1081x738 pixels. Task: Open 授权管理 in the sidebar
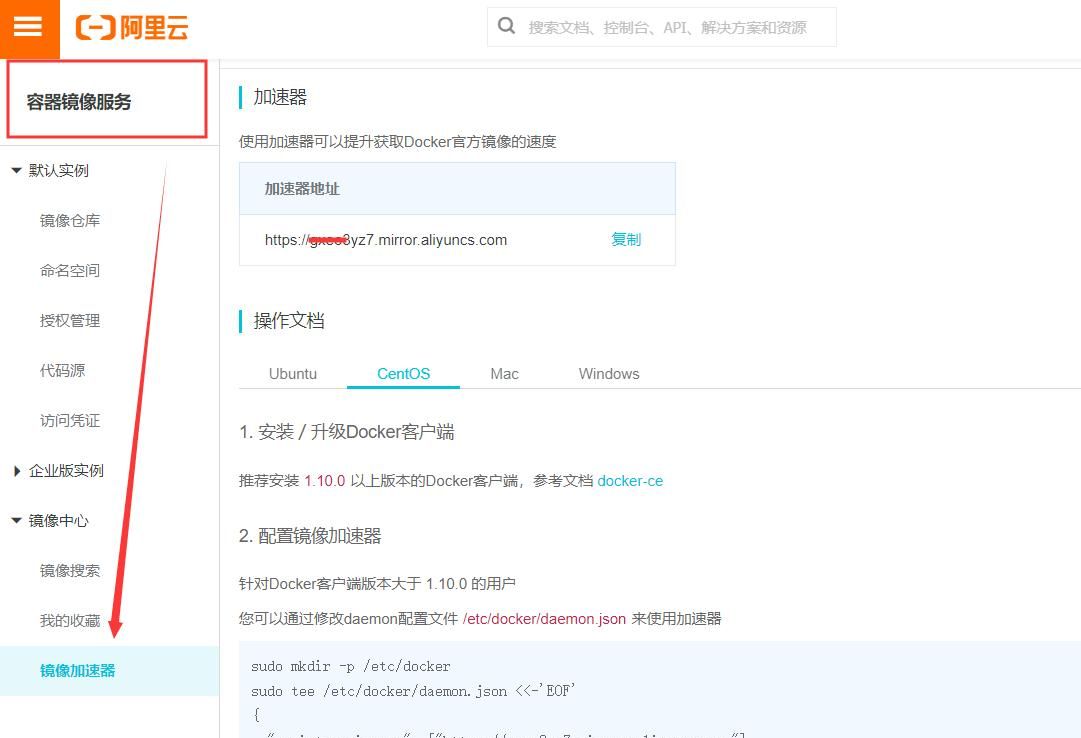click(x=69, y=320)
